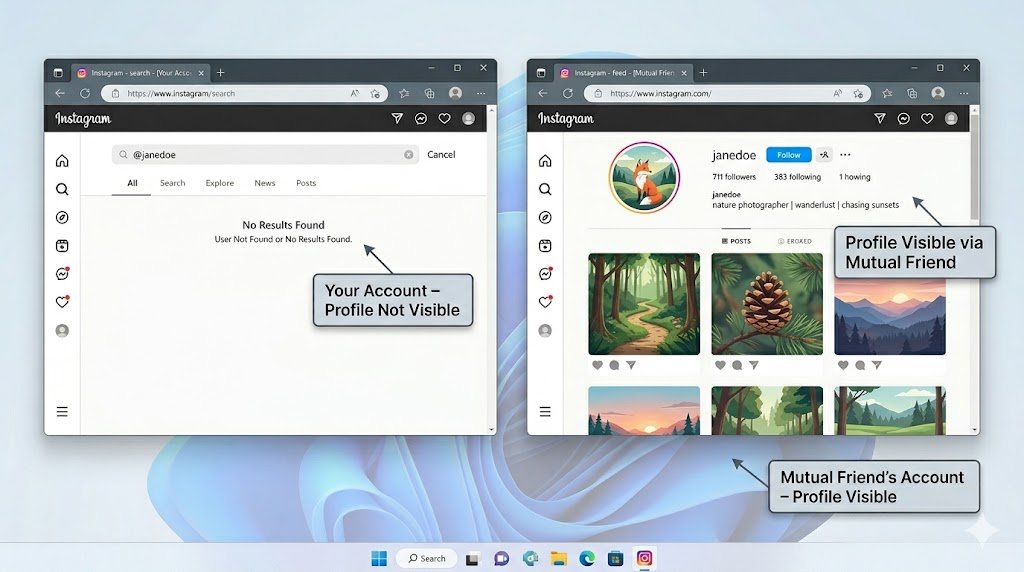Open File Explorer from taskbar
The image size is (1024, 572).
(558, 558)
